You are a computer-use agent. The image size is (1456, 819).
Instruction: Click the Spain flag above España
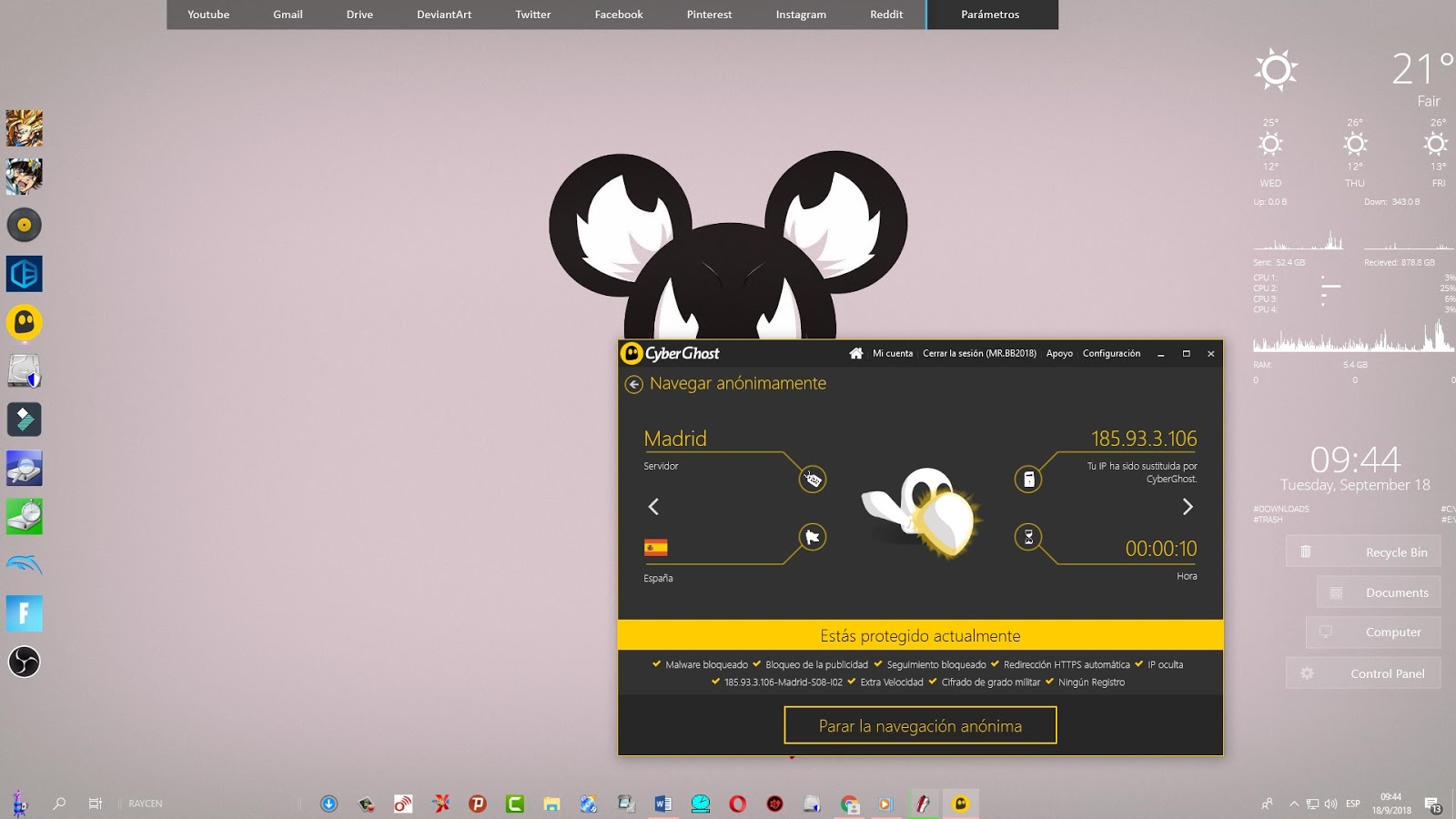656,547
